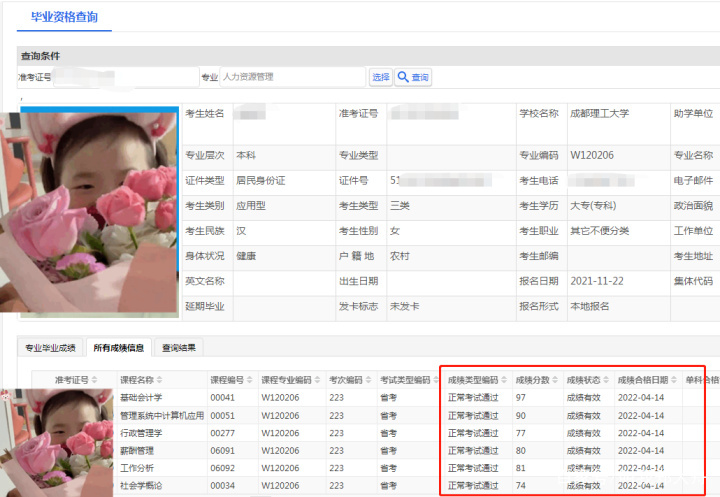The height and width of the screenshot is (497, 720).
Task: Click the 专业 field showing 人力资源管理
Action: pos(292,77)
